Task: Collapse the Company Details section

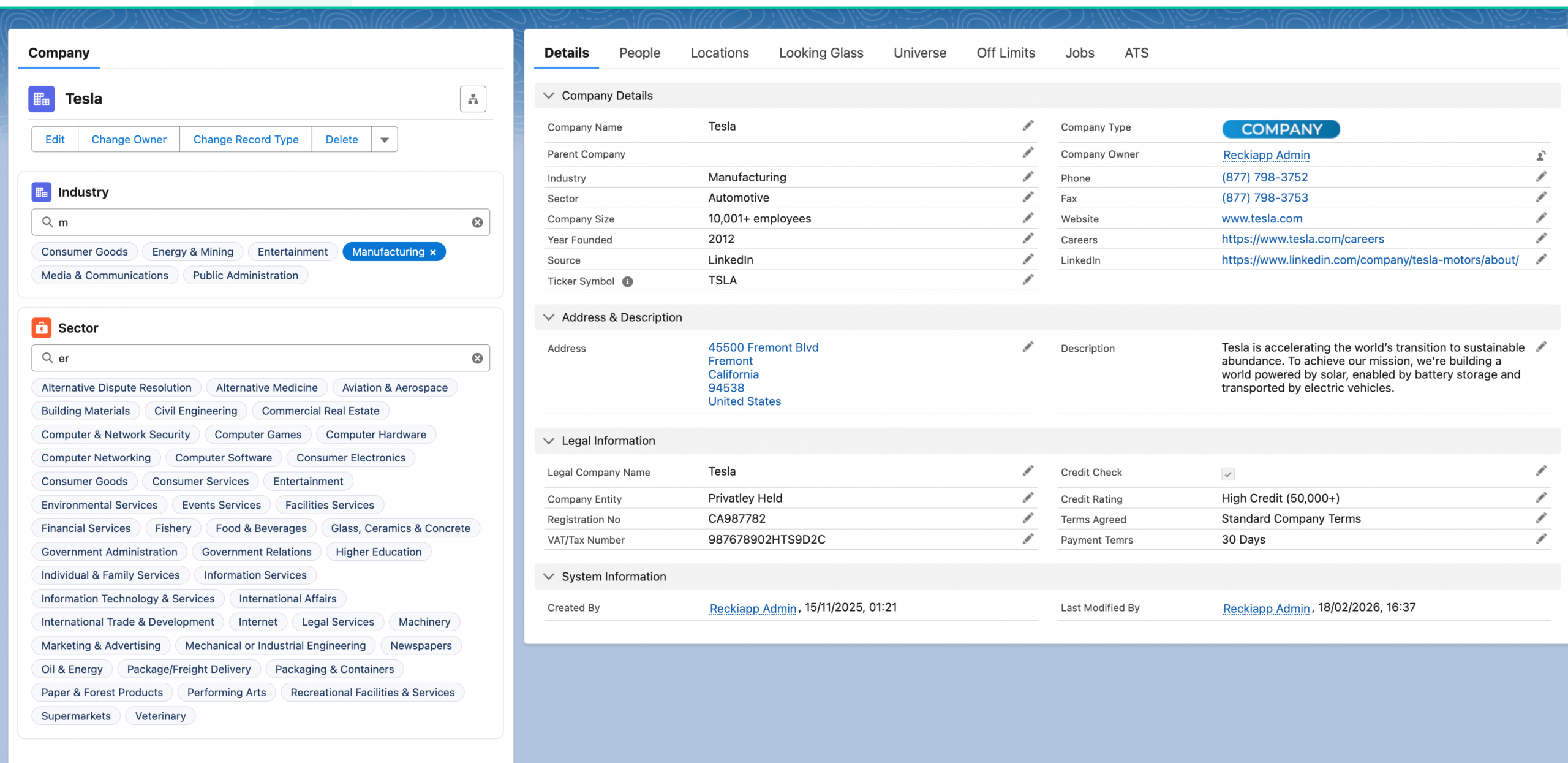Action: pyautogui.click(x=549, y=96)
